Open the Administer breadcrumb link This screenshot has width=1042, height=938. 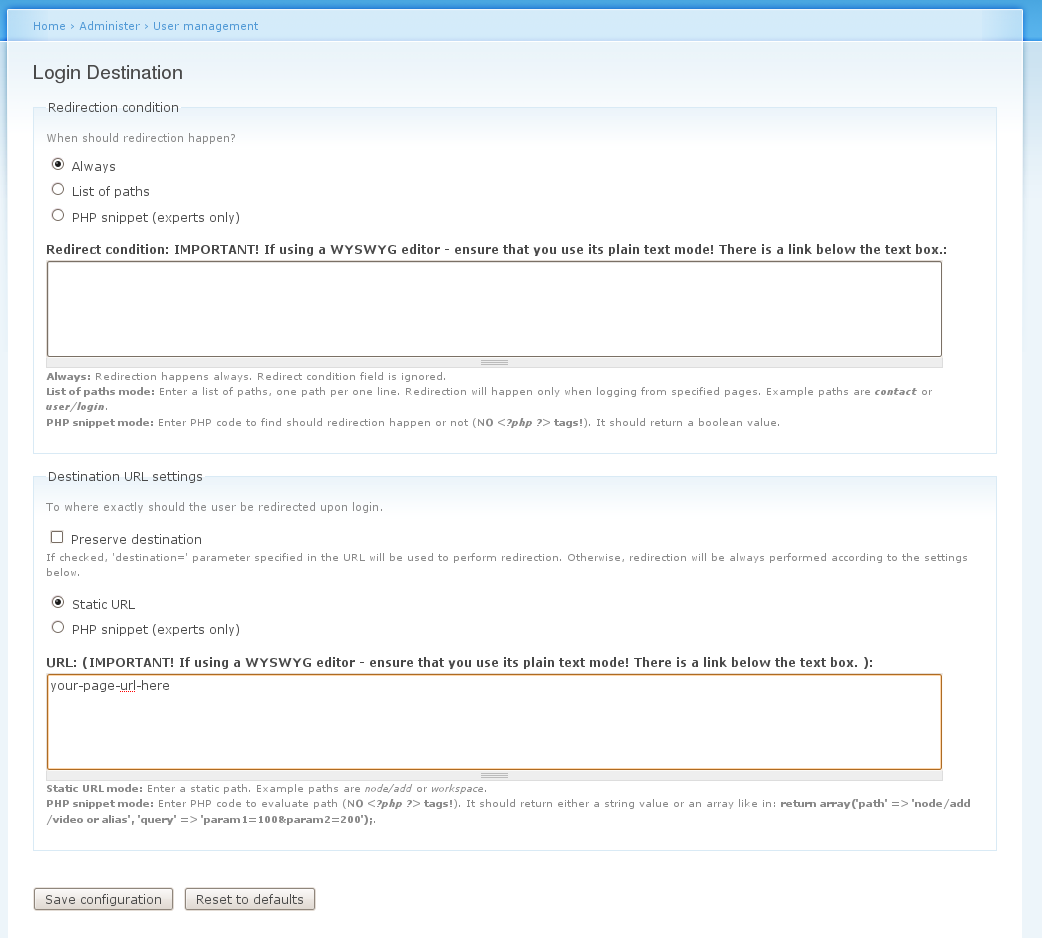[110, 26]
